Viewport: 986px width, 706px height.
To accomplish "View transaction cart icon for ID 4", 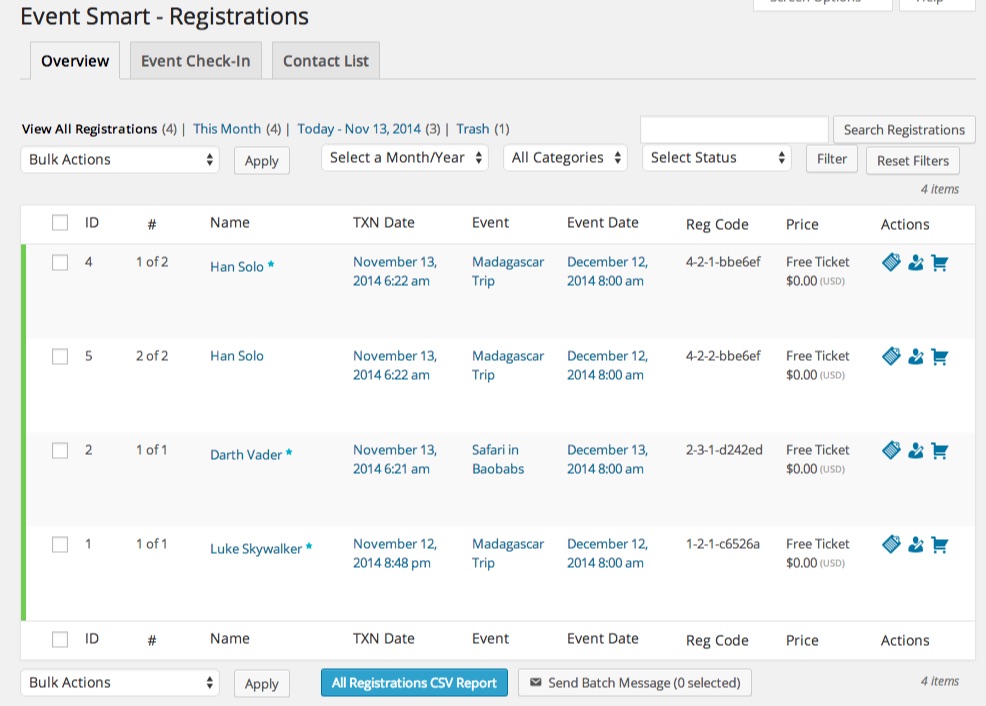I will (x=939, y=263).
